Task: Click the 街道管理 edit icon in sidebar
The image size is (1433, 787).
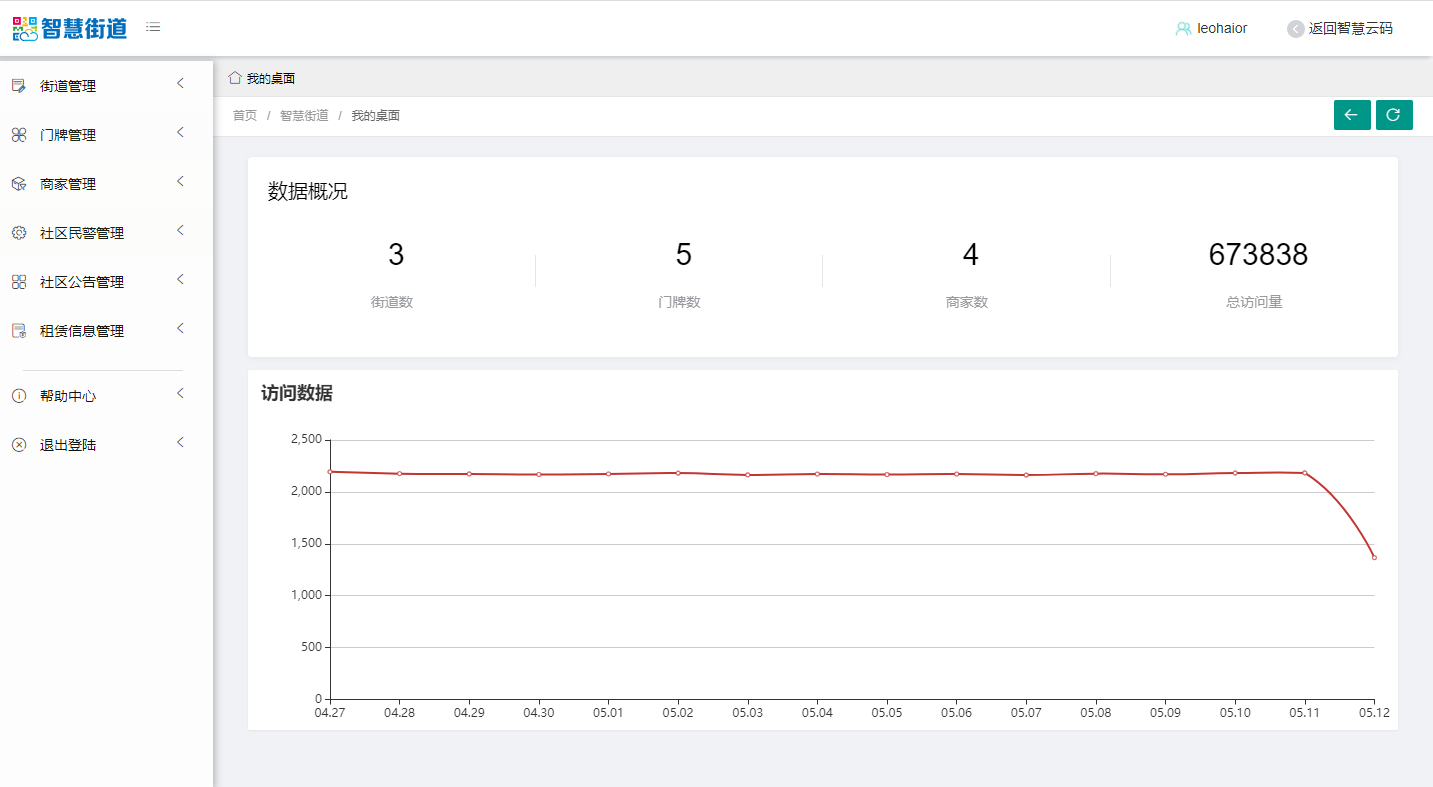Action: [18, 86]
